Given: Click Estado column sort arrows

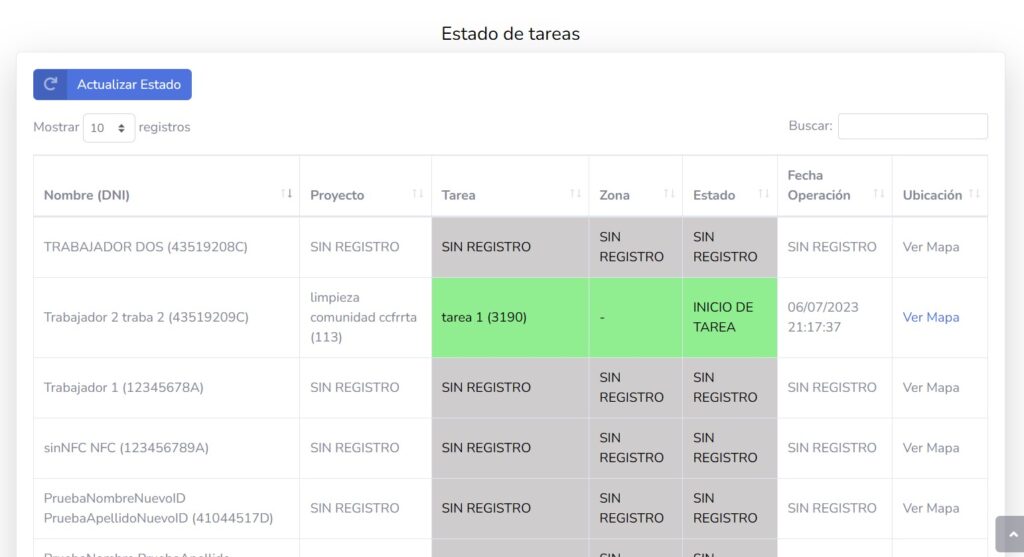Looking at the screenshot, I should pos(764,194).
